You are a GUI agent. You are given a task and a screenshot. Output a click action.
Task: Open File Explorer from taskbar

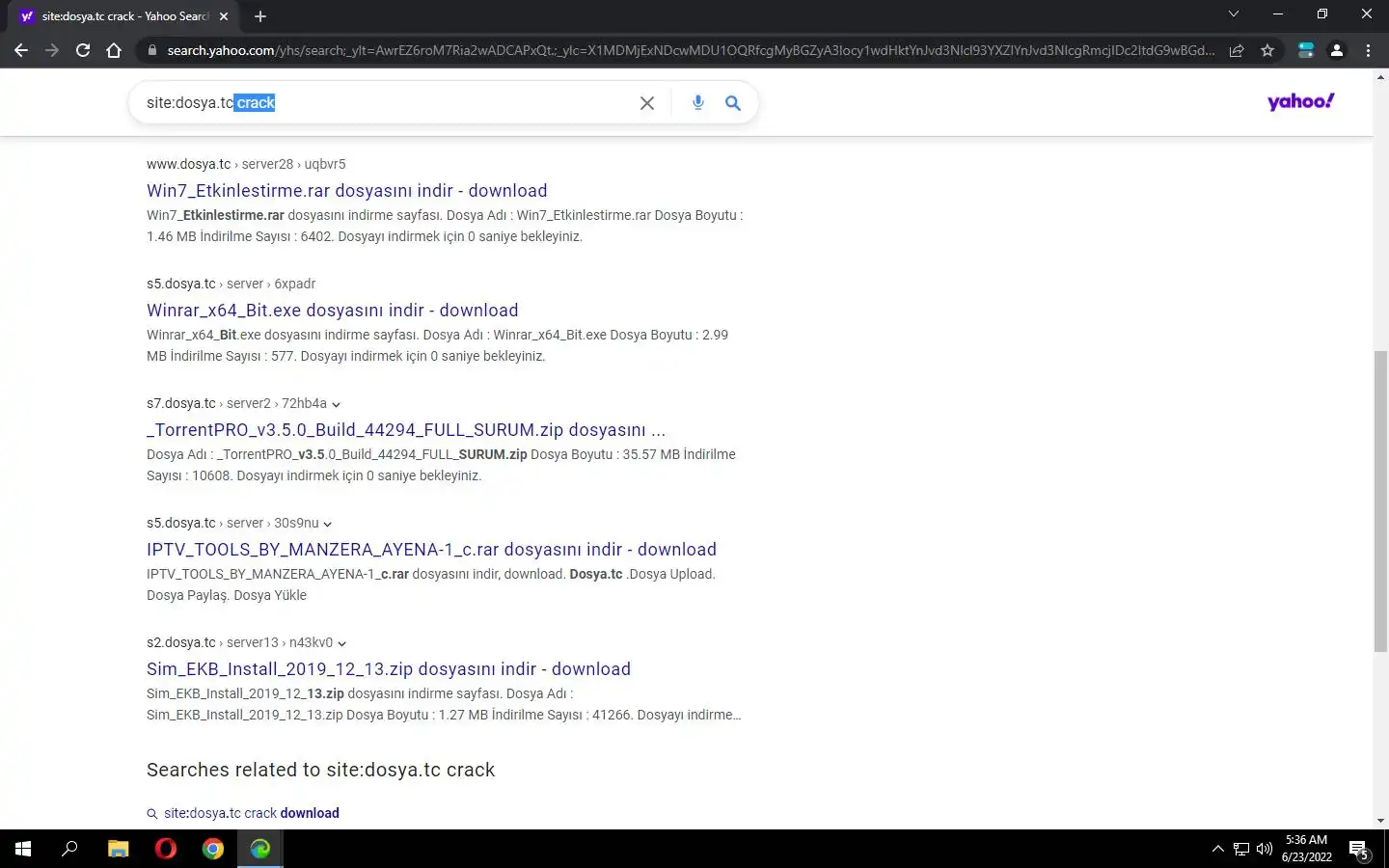[118, 849]
